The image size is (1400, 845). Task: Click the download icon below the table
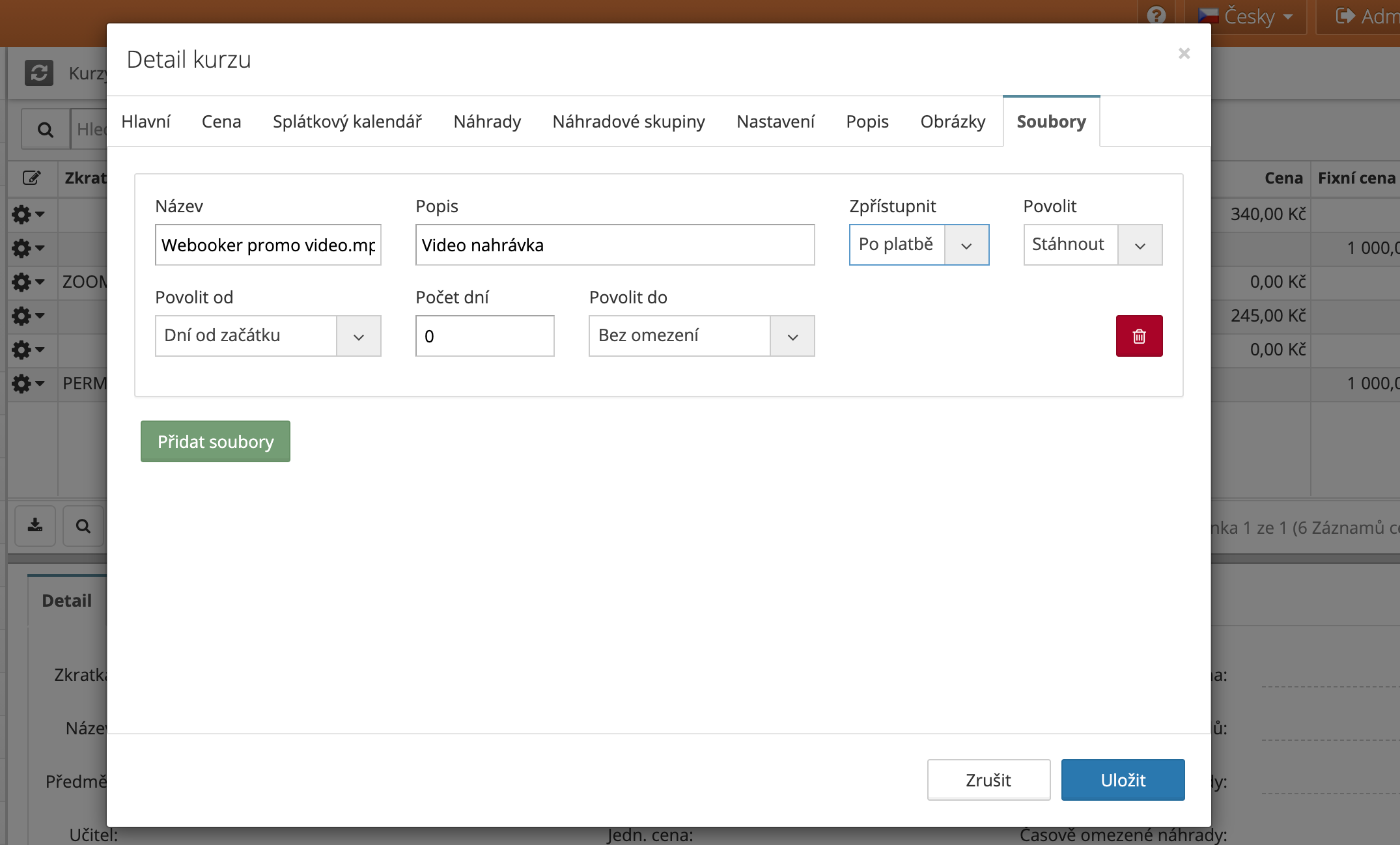[x=35, y=525]
